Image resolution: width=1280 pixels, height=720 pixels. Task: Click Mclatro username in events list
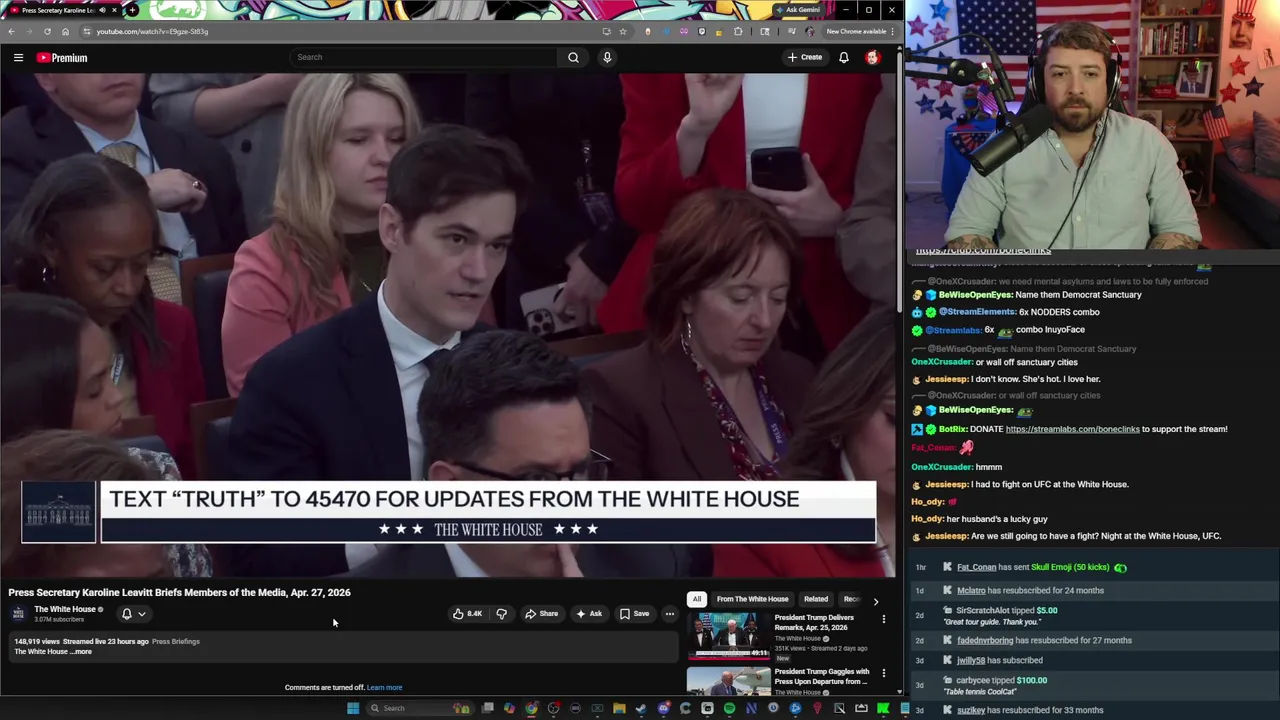[971, 590]
